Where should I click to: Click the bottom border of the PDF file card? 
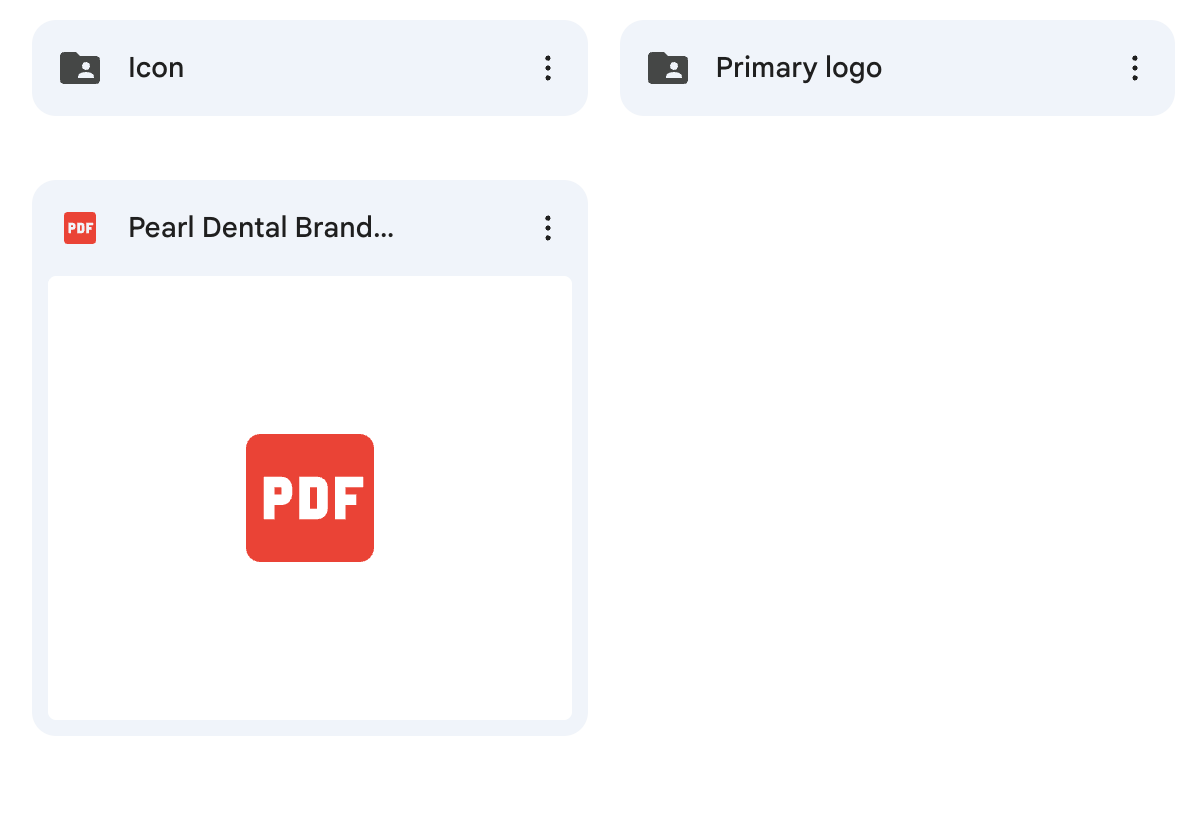coord(310,728)
